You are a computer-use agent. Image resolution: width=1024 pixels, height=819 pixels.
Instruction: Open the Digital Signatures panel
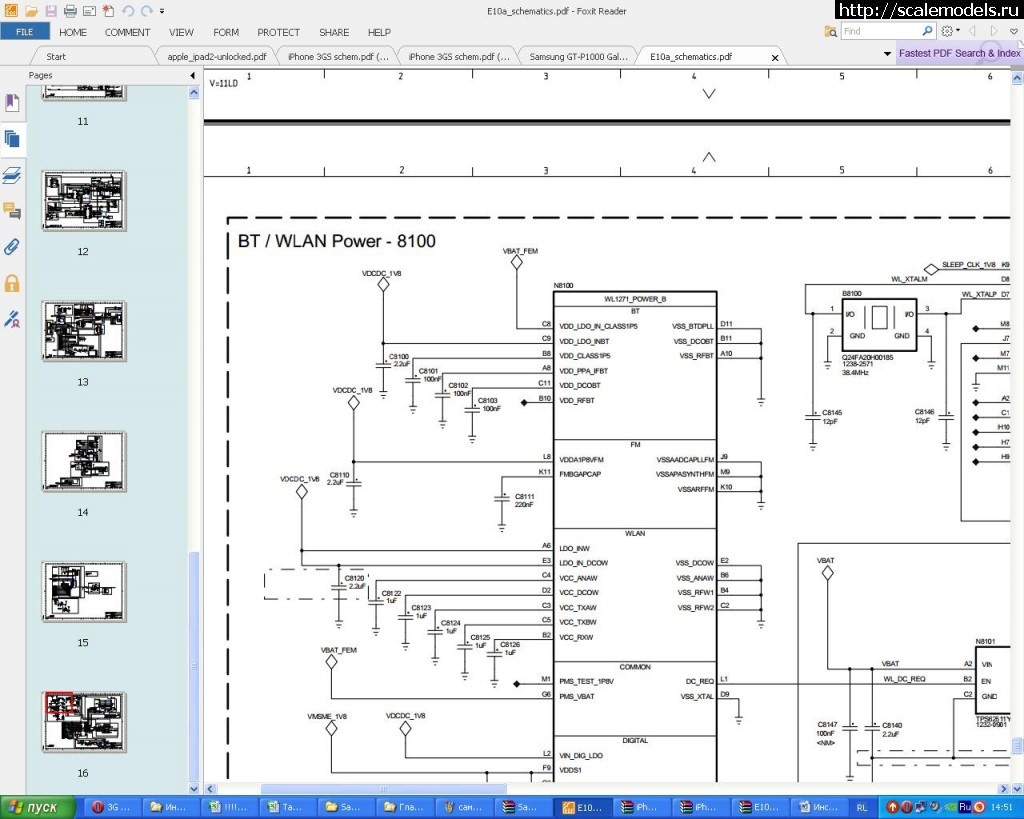[x=12, y=320]
